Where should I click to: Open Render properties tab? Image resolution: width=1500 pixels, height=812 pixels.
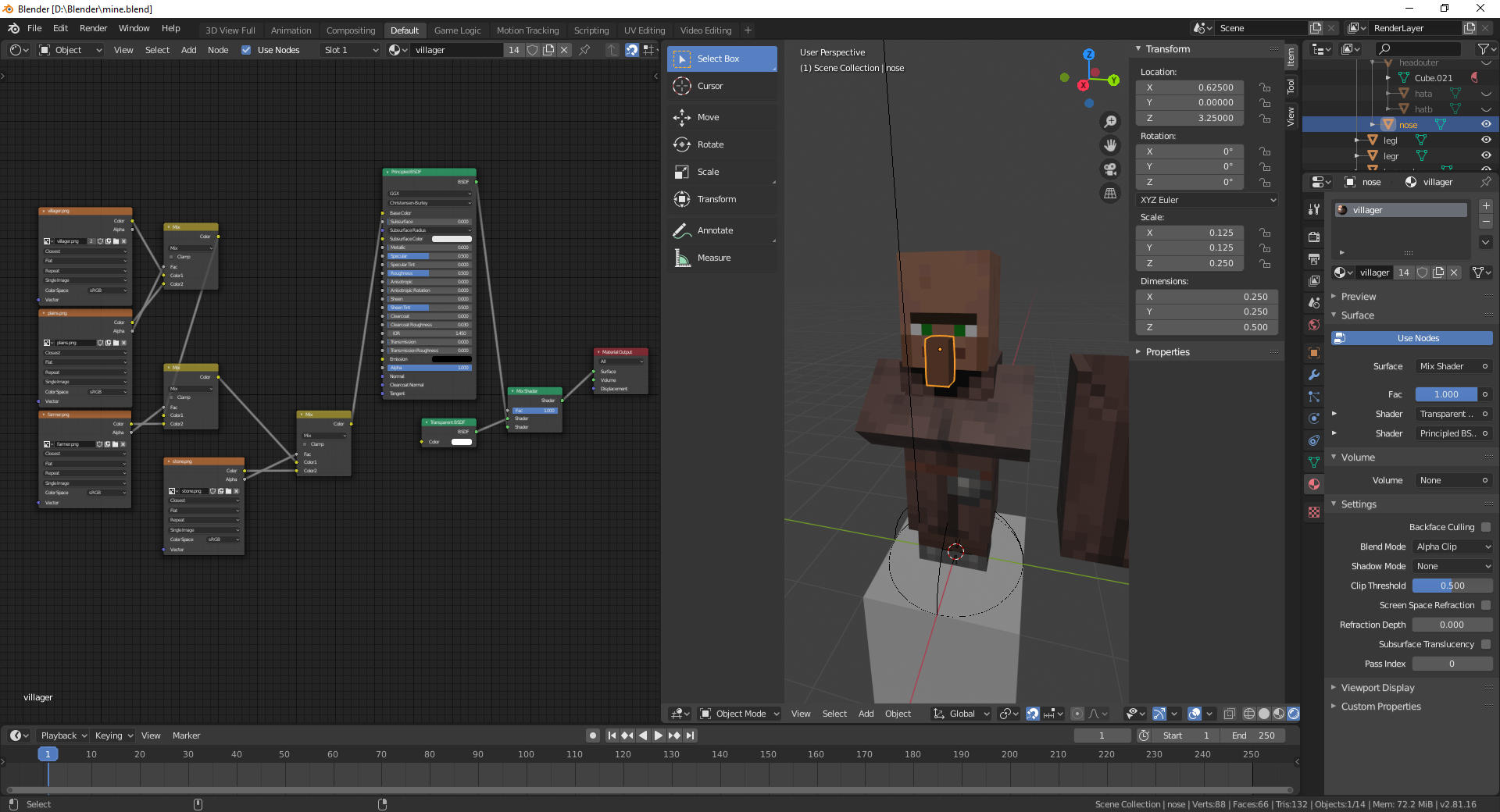tap(1314, 237)
